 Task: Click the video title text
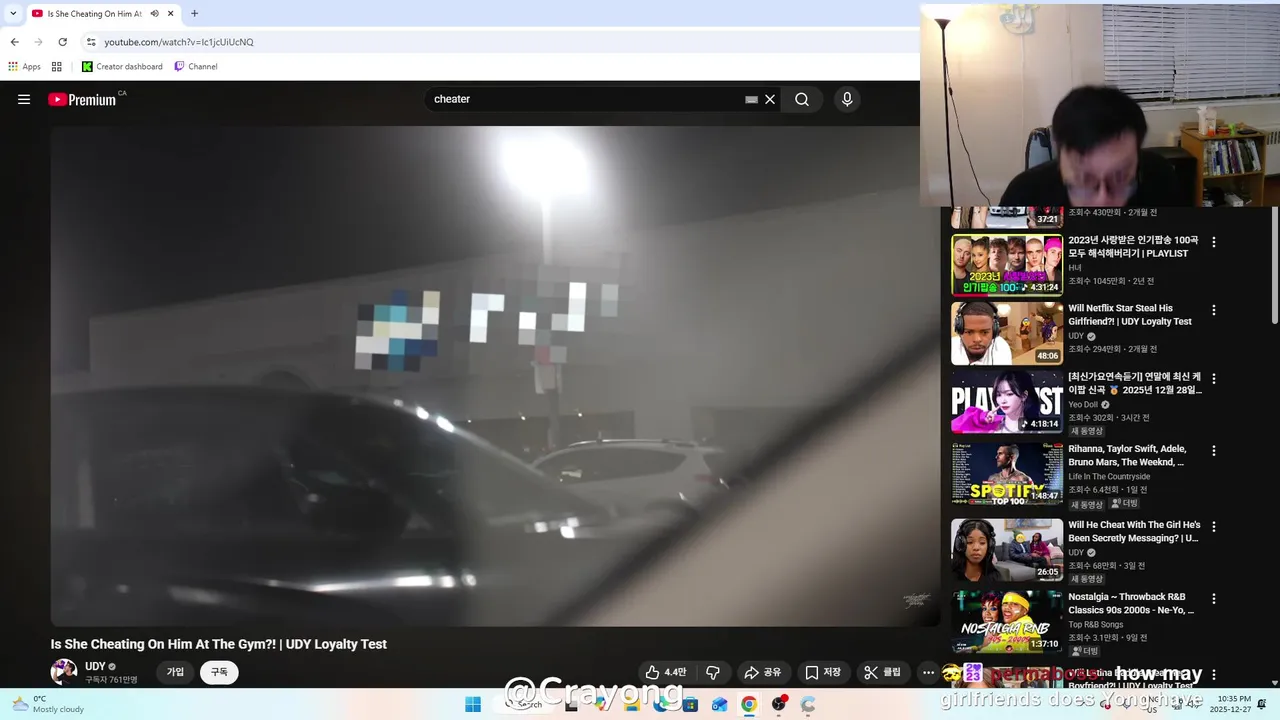[x=219, y=644]
